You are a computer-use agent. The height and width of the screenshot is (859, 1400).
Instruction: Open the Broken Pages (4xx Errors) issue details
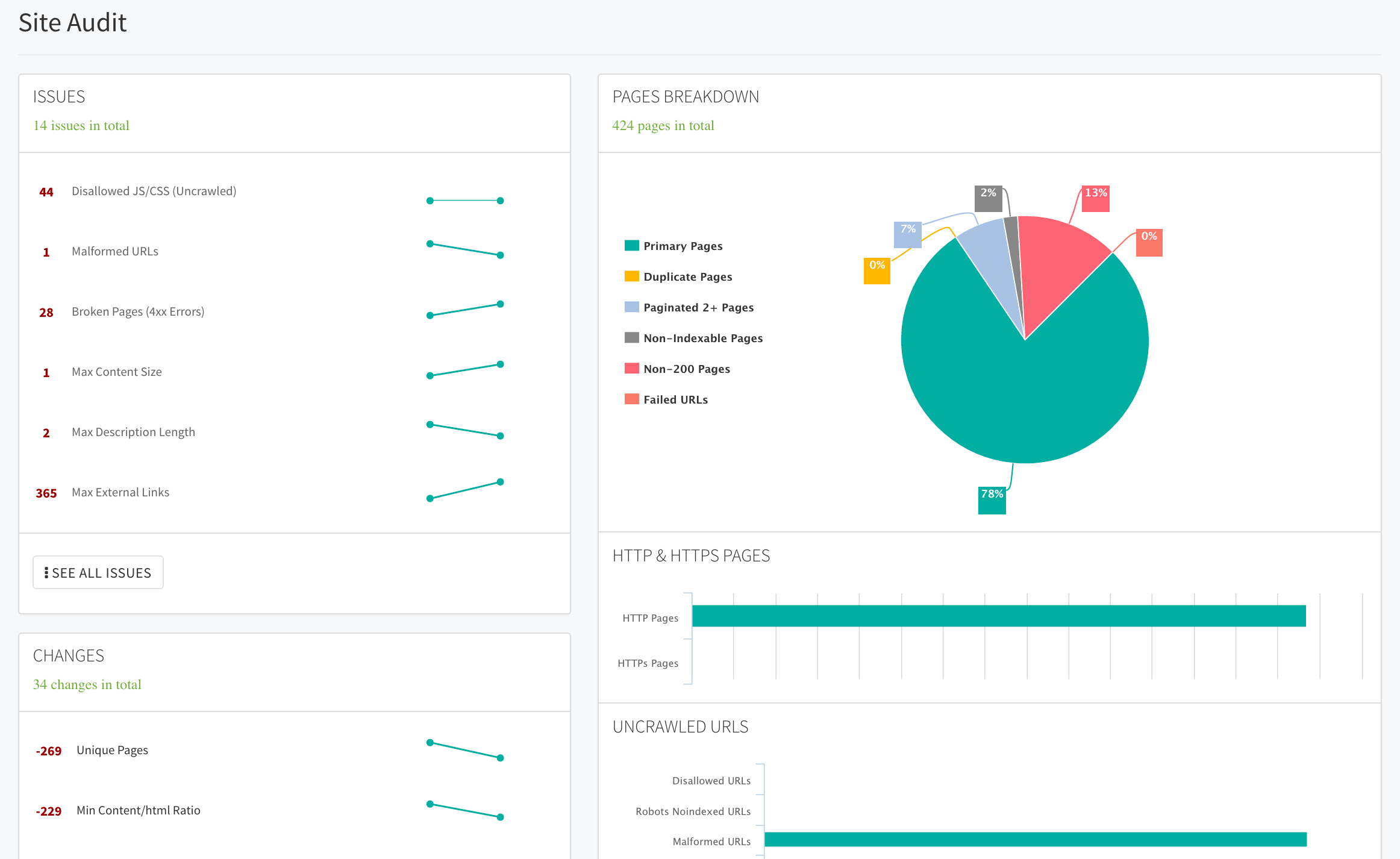[x=137, y=311]
